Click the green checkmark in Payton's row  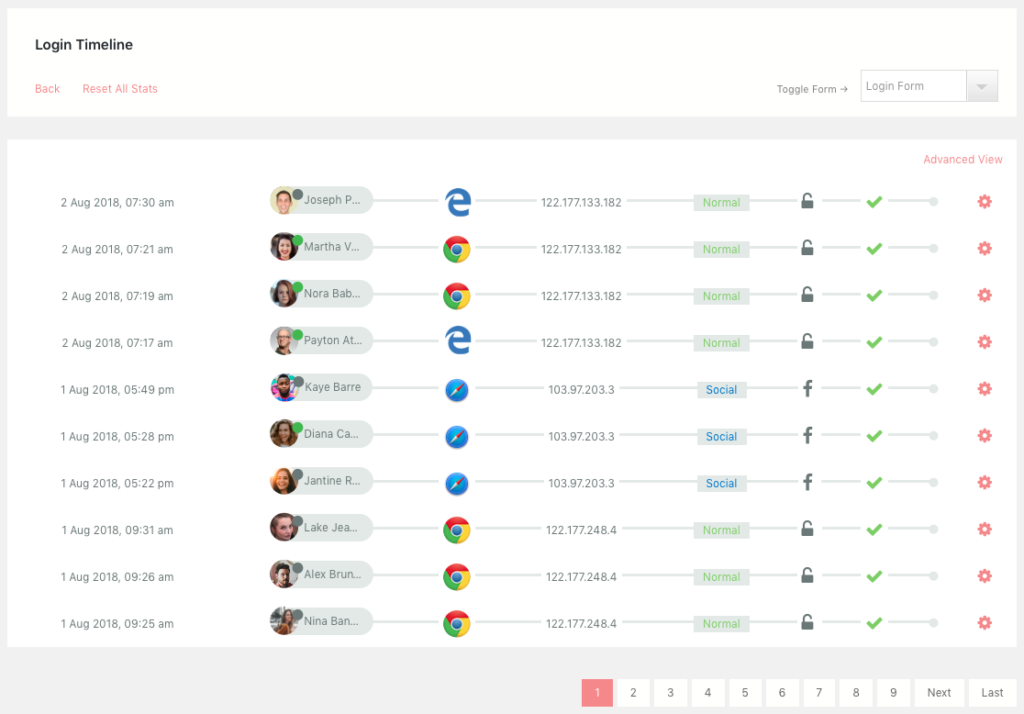[874, 342]
